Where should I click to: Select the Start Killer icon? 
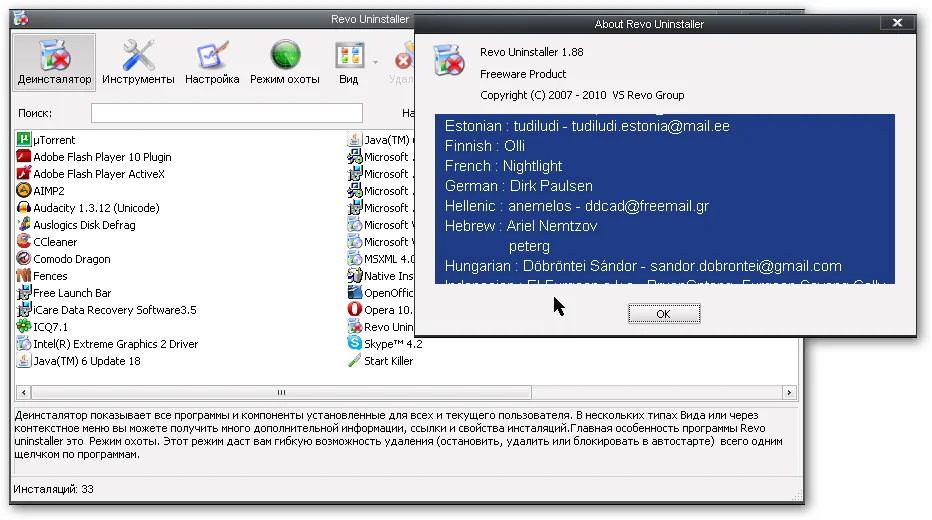[354, 361]
